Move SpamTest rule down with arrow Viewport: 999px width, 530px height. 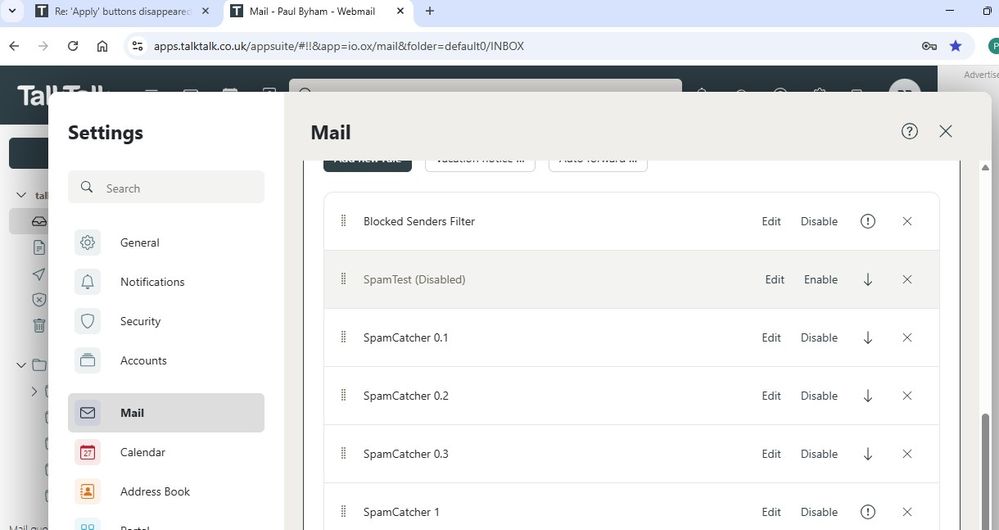[867, 280]
